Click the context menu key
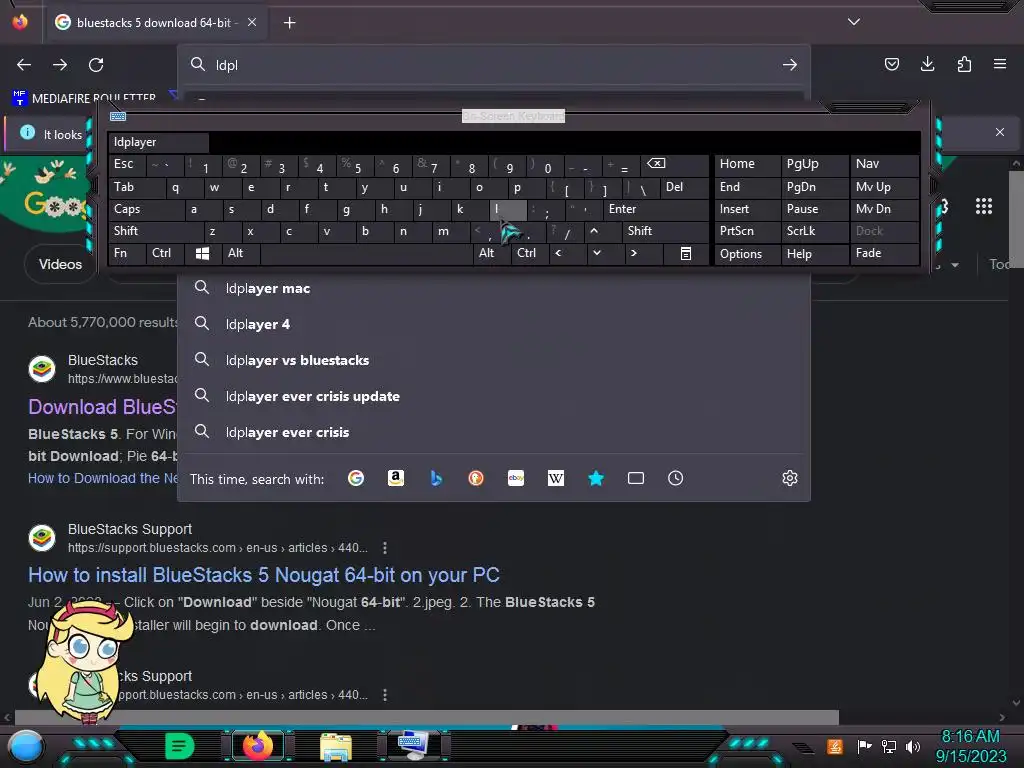Image resolution: width=1024 pixels, height=768 pixels. click(x=686, y=253)
